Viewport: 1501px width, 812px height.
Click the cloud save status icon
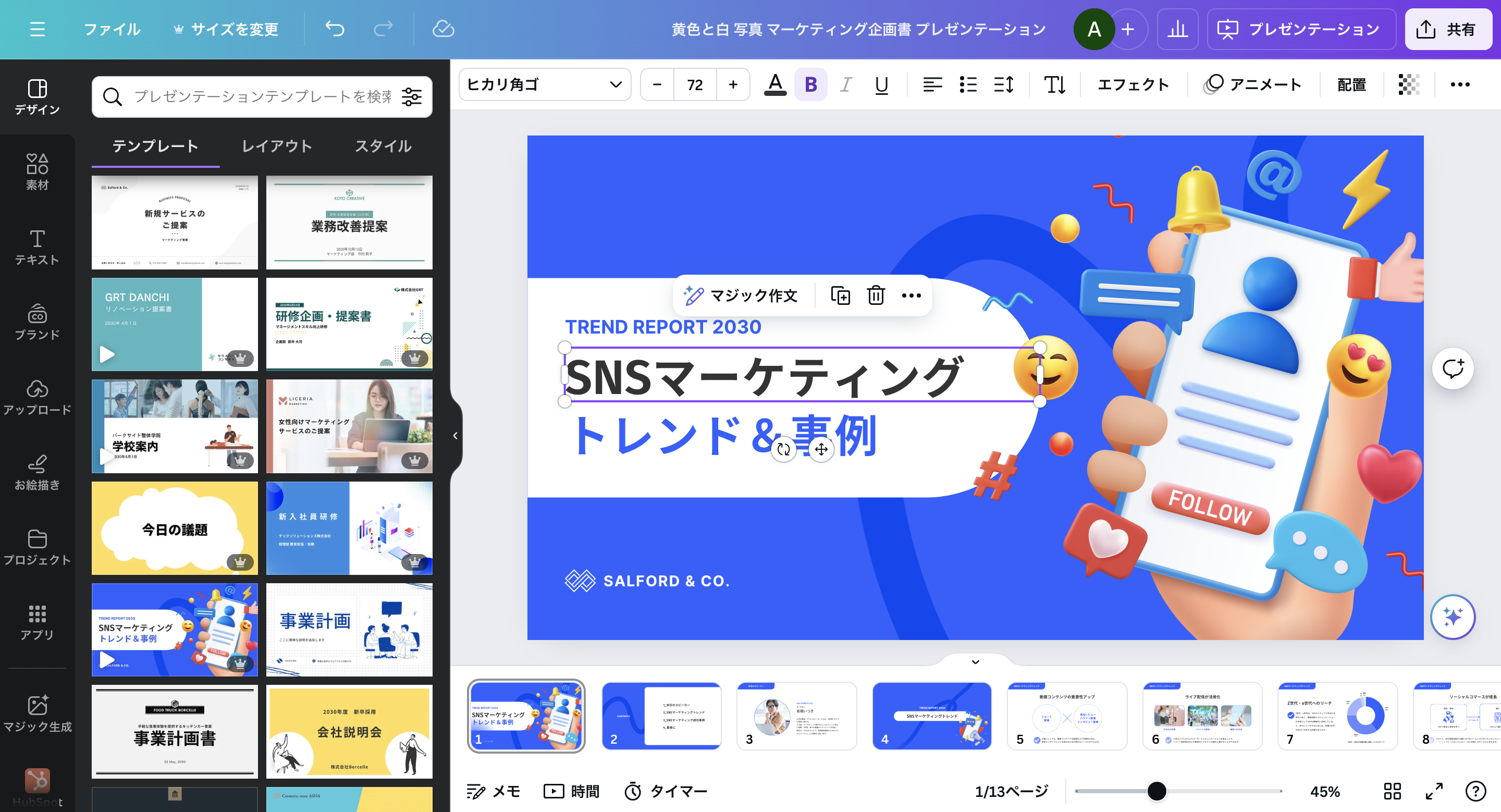[443, 29]
